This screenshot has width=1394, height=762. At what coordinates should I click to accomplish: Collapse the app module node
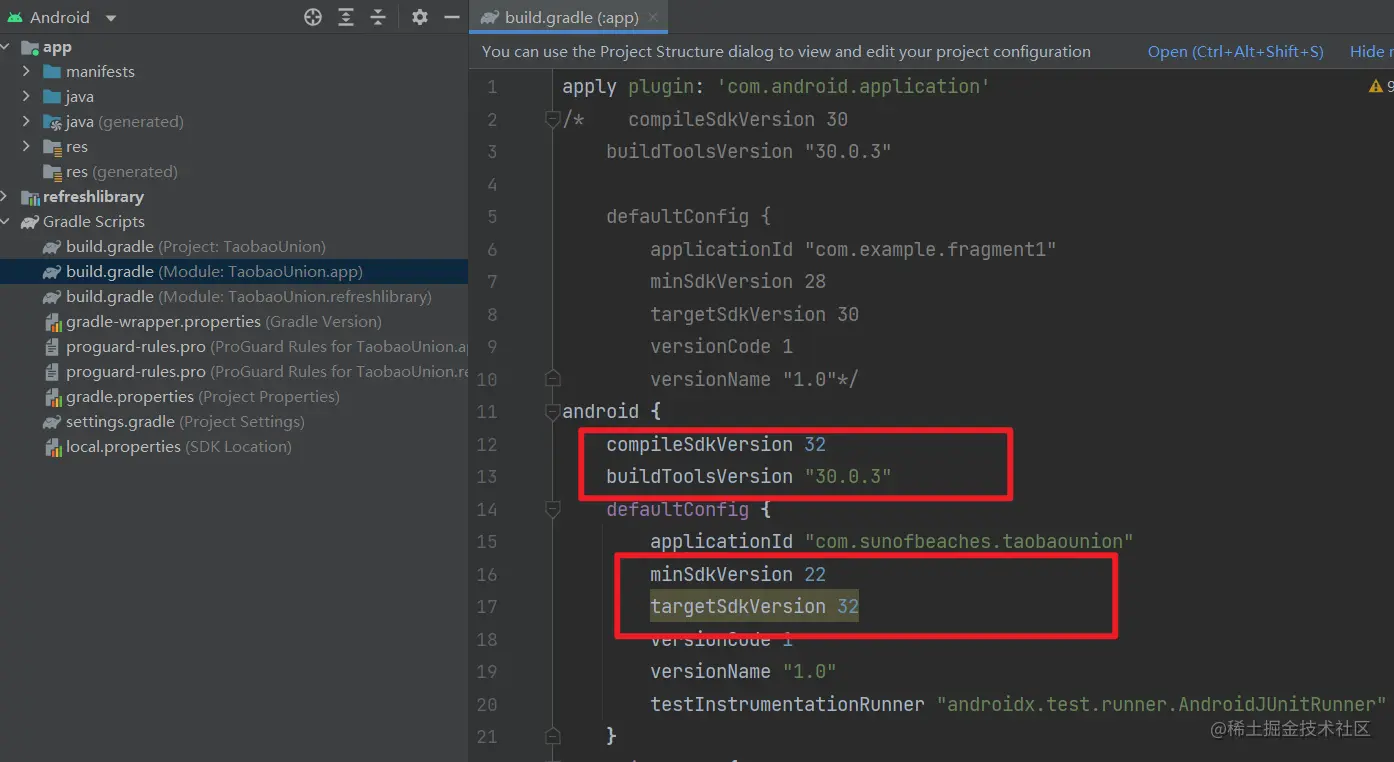(7, 47)
